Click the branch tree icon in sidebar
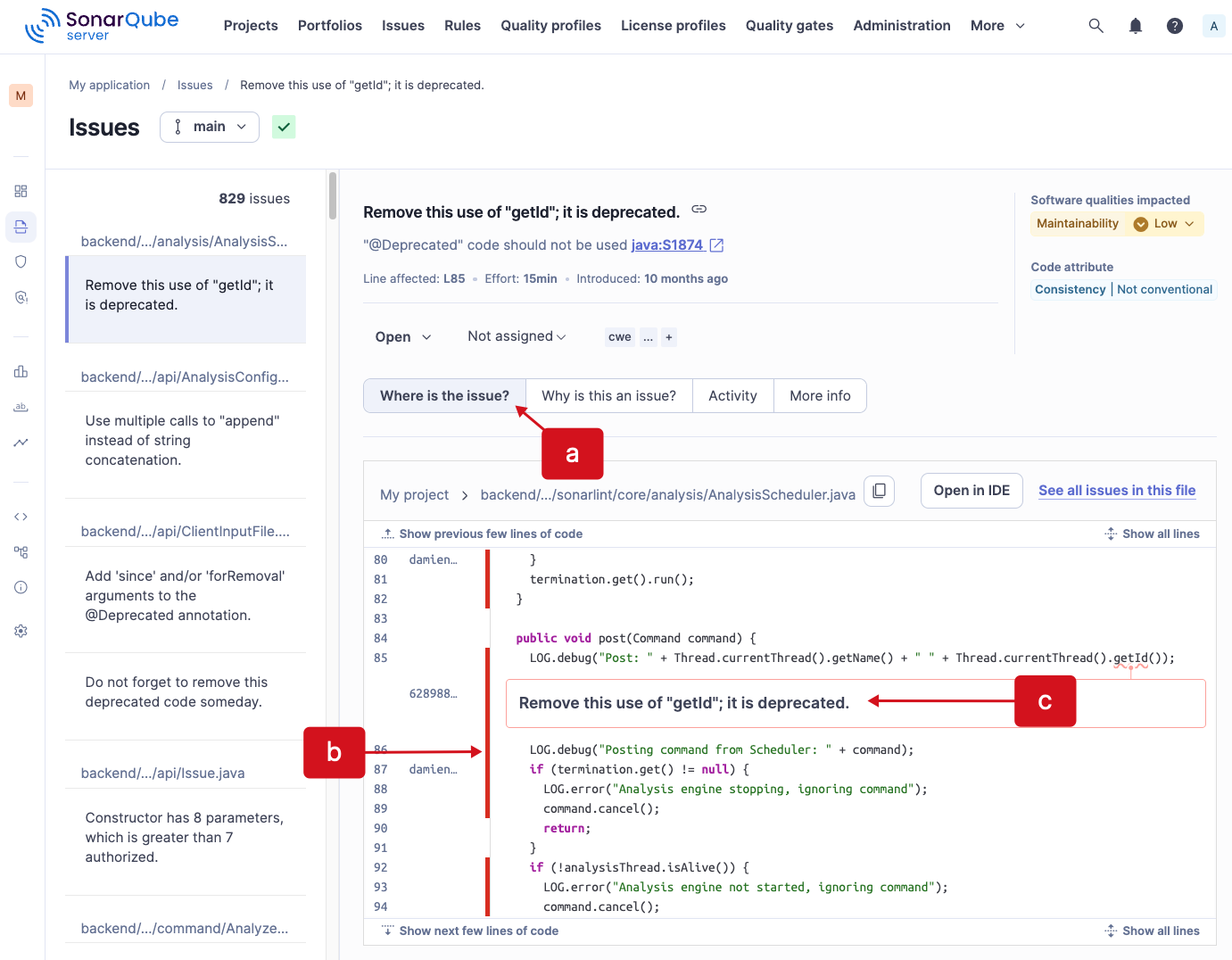 coord(21,552)
